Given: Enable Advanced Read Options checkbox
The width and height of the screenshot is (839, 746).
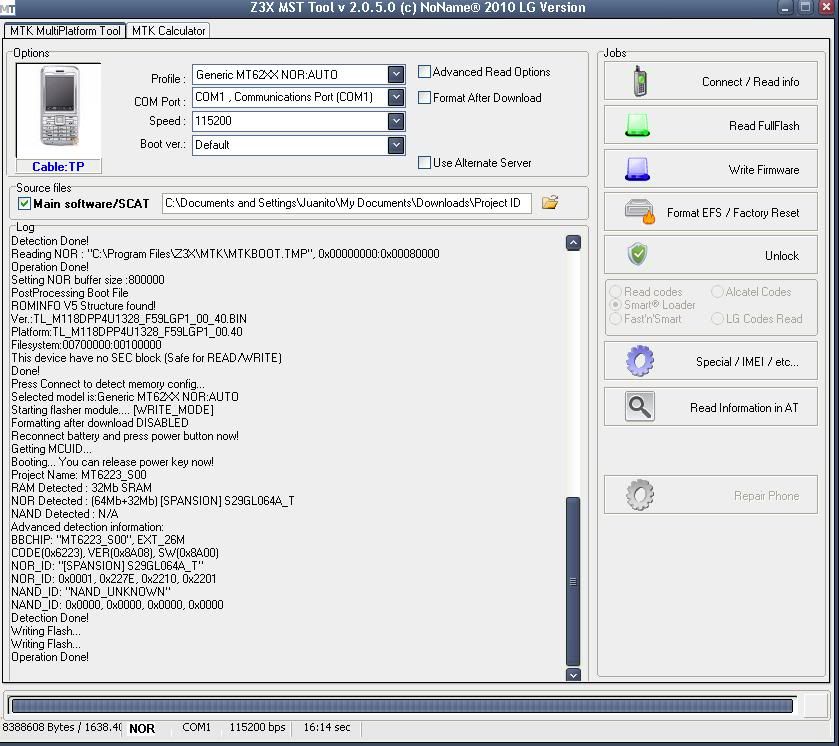Looking at the screenshot, I should click(425, 72).
